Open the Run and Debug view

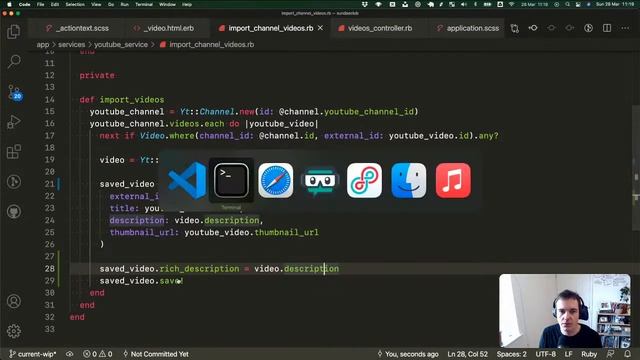(x=13, y=122)
